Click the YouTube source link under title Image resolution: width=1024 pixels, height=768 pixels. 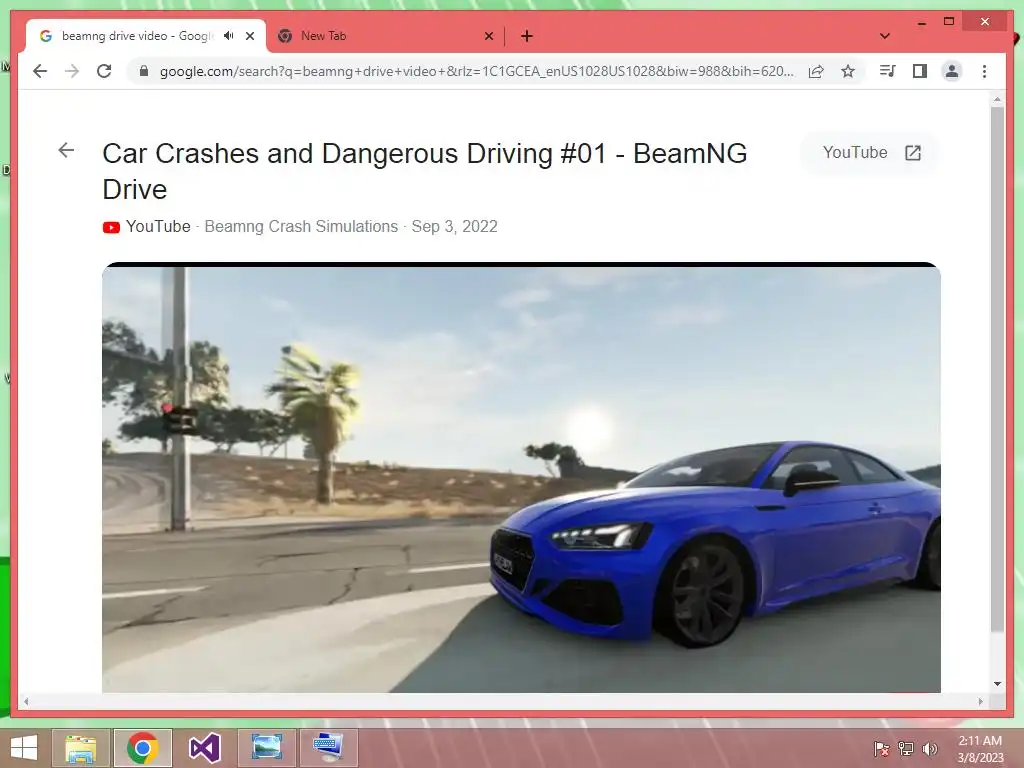click(158, 227)
